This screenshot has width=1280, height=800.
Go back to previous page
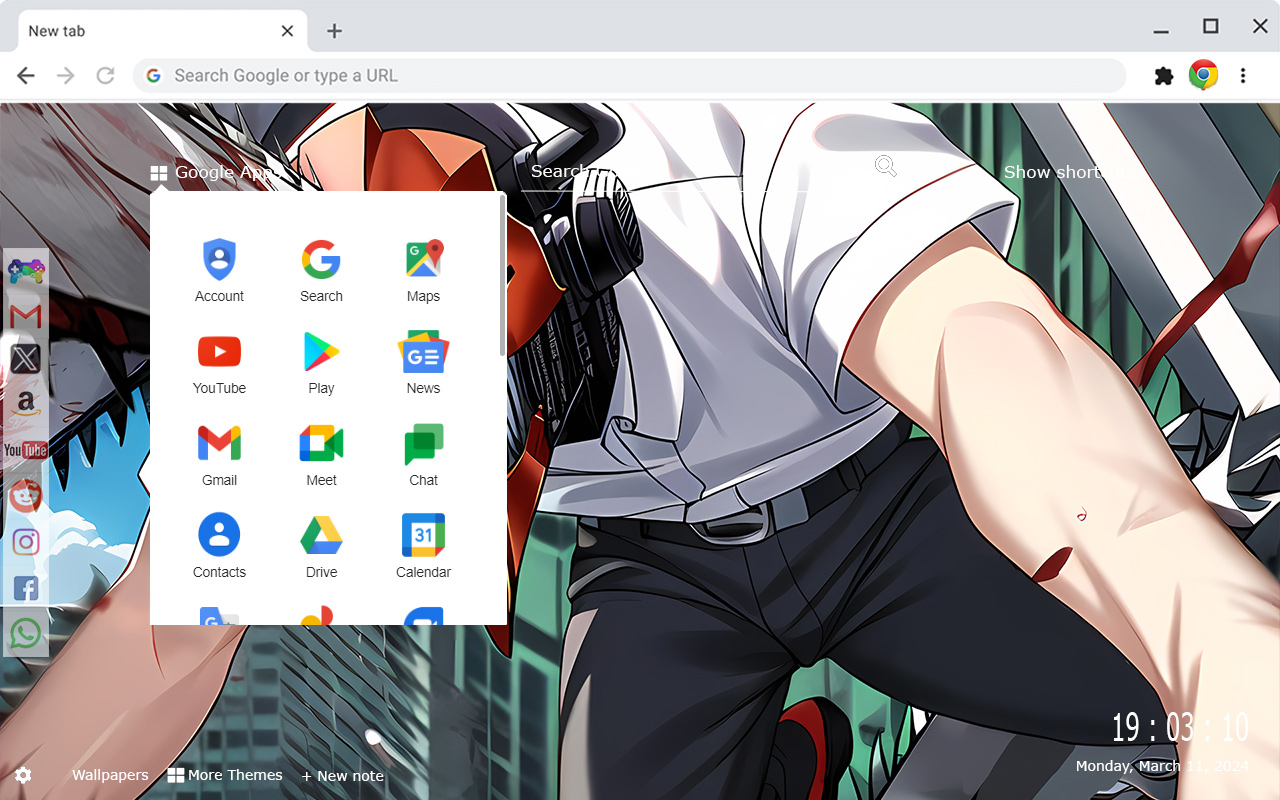point(26,76)
